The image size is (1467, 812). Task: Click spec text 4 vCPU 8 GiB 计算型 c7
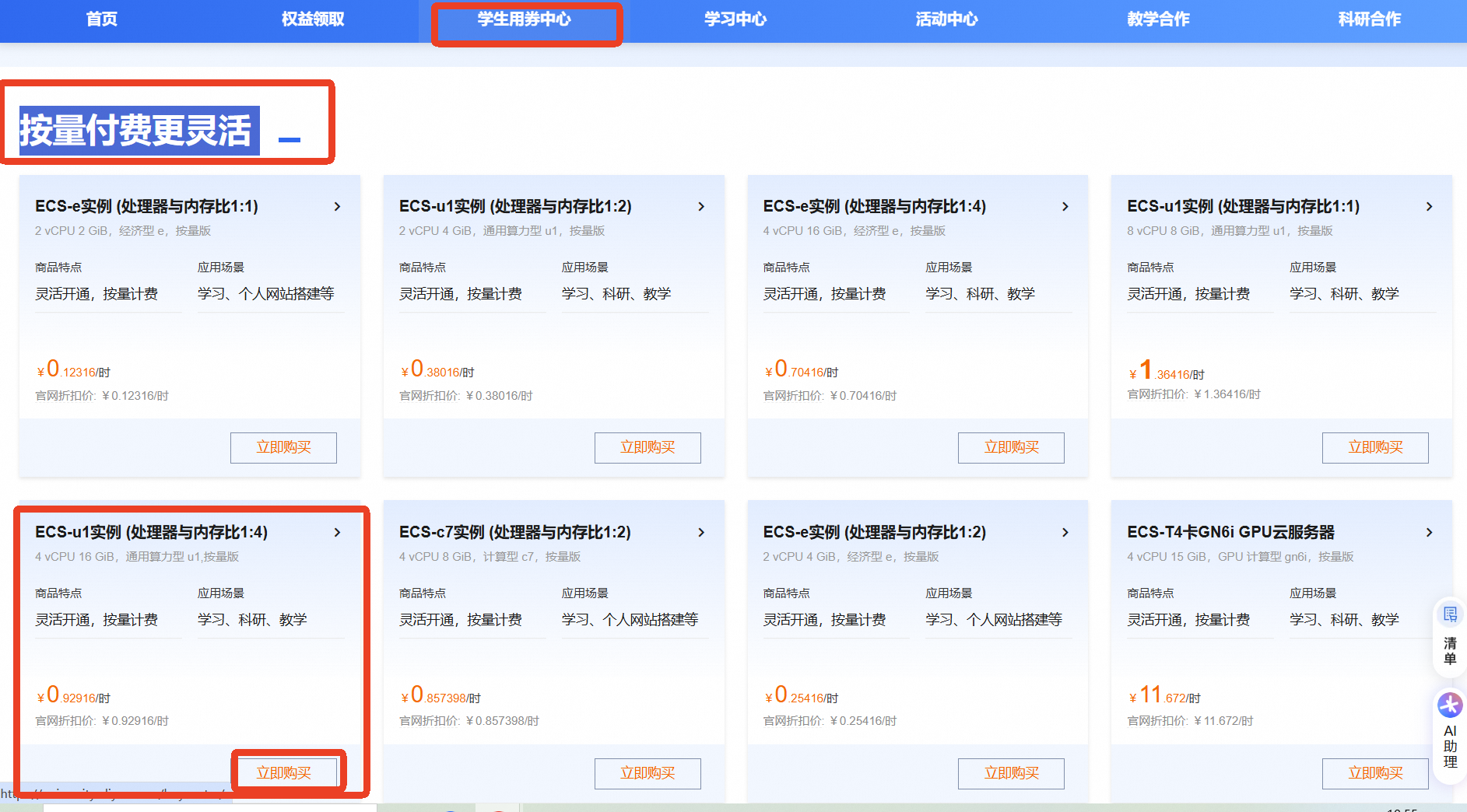click(x=490, y=557)
